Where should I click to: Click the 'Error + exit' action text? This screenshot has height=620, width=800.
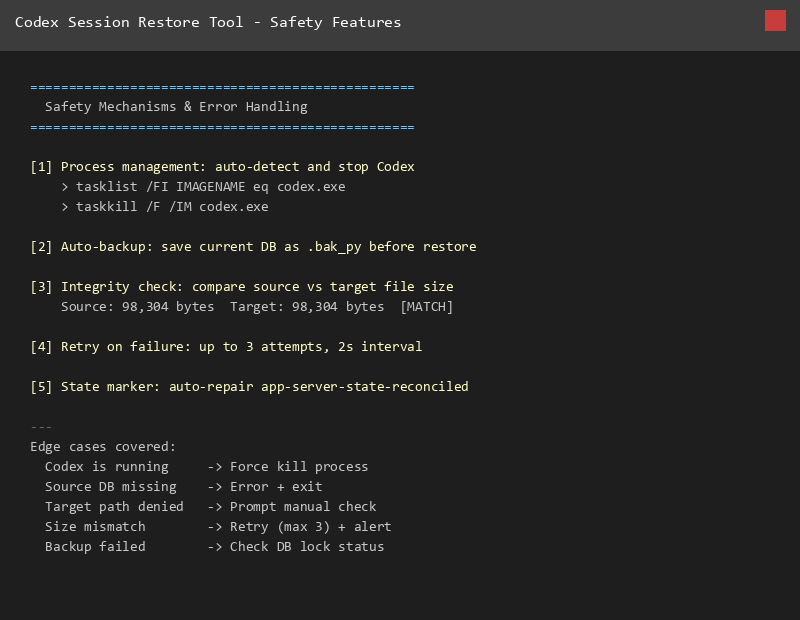click(x=276, y=487)
